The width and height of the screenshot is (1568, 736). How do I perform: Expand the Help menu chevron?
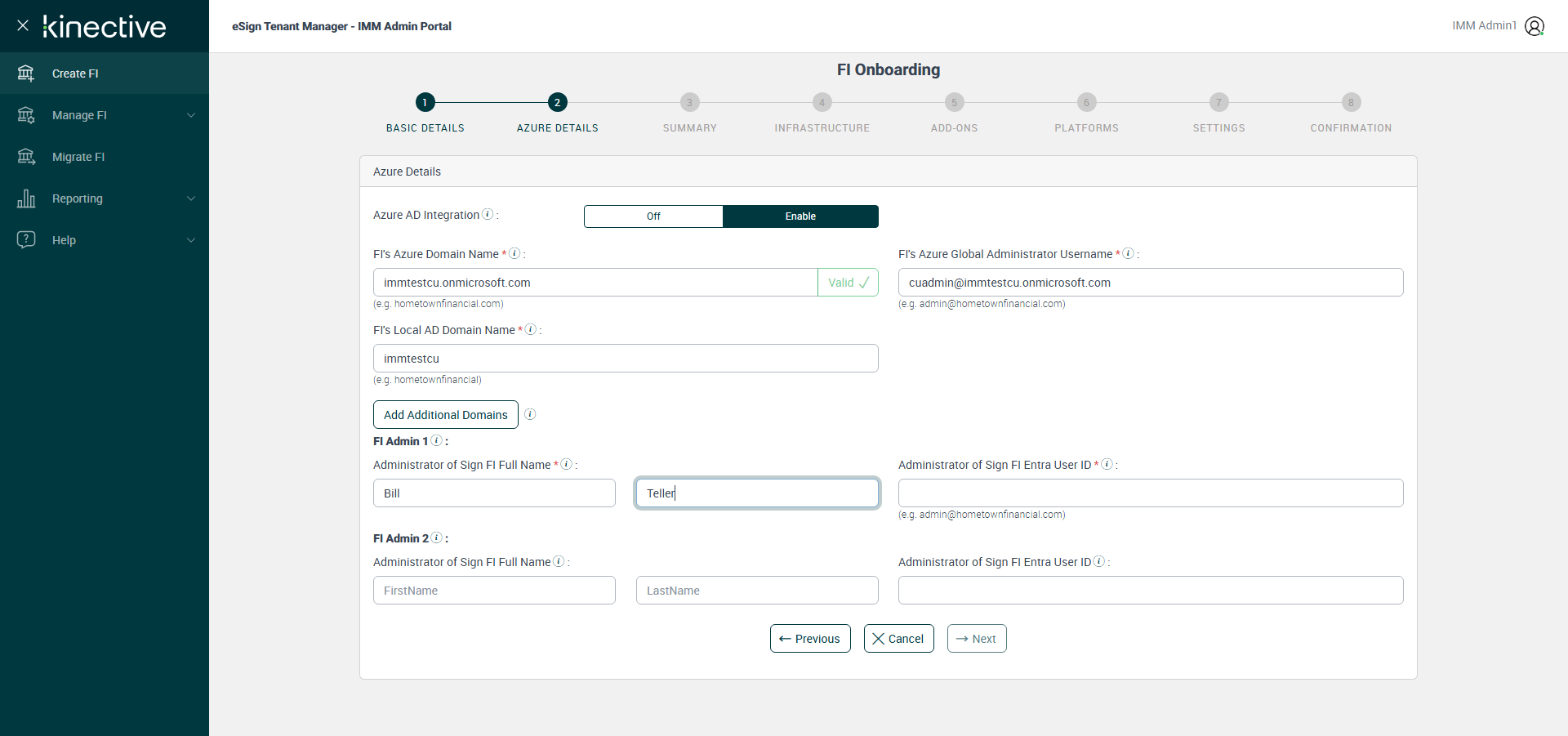(191, 240)
